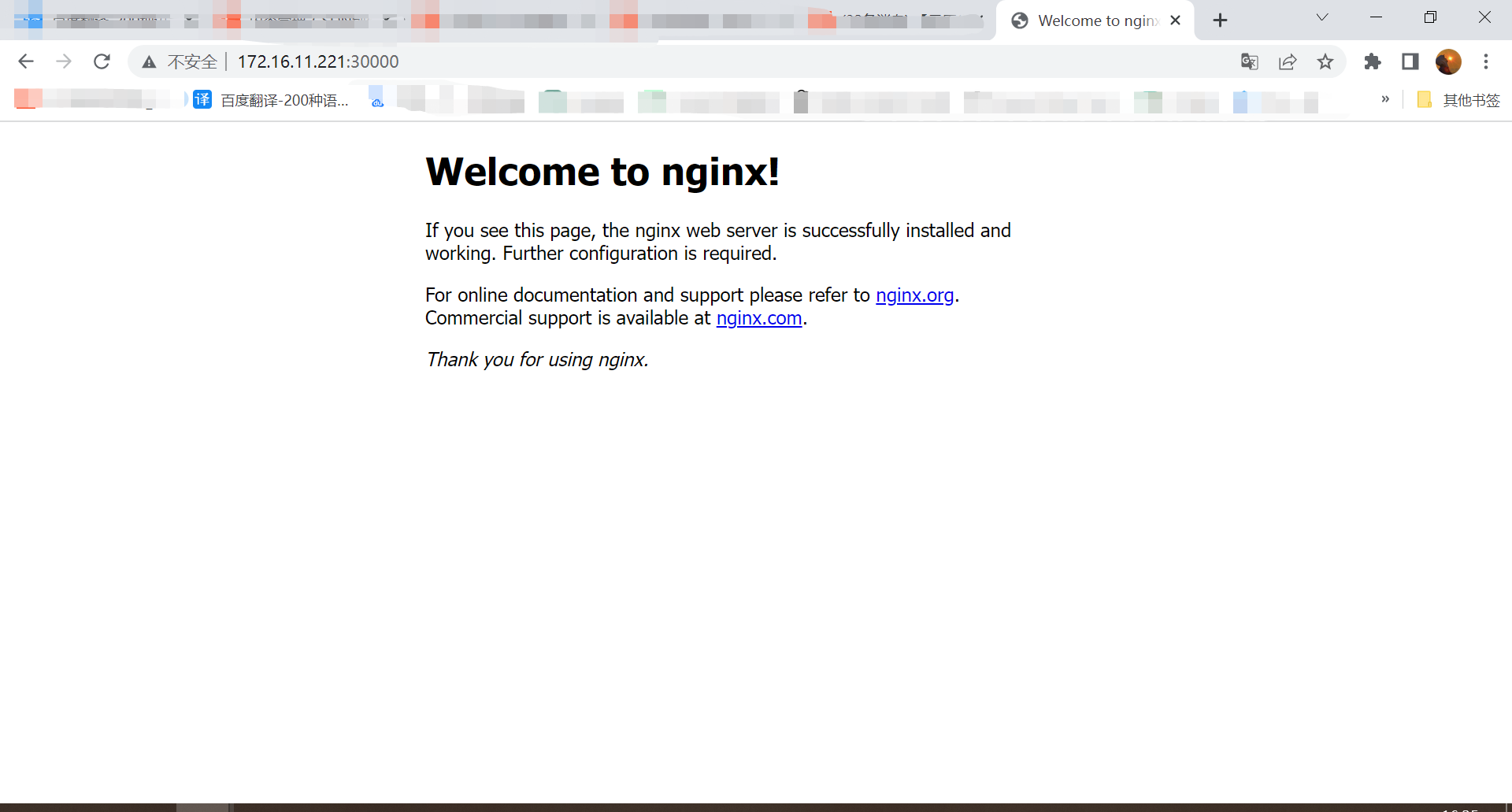Open 百度翻译-200种语 bookmark
The image size is (1512, 812).
click(x=271, y=100)
